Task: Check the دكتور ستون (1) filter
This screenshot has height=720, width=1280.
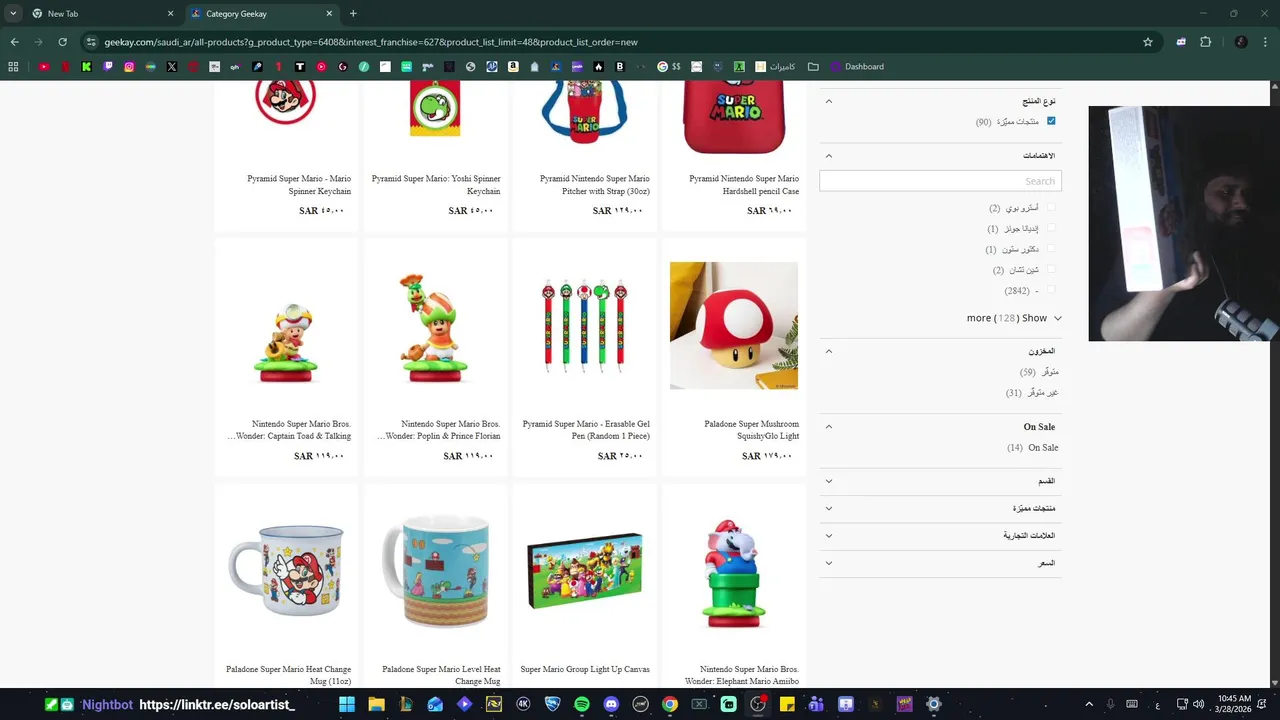Action: [x=1051, y=249]
